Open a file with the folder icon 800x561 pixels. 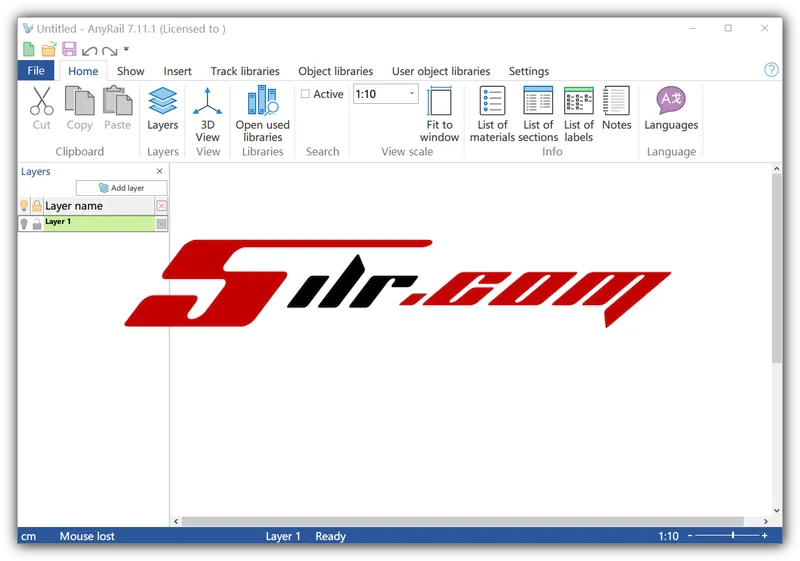(x=49, y=49)
